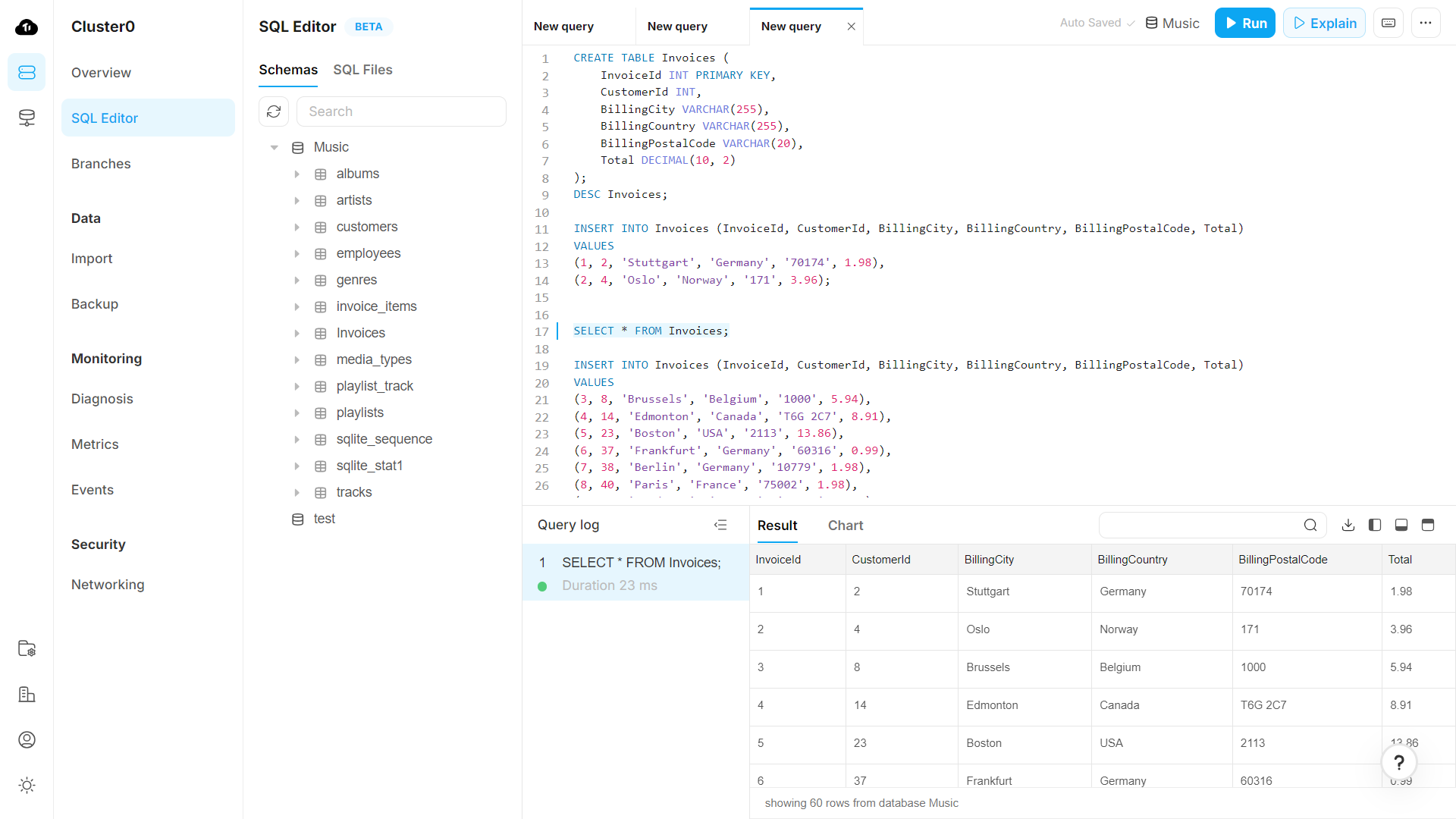Toggle left side panel layout
Screen dimensions: 1456x819
click(1375, 525)
